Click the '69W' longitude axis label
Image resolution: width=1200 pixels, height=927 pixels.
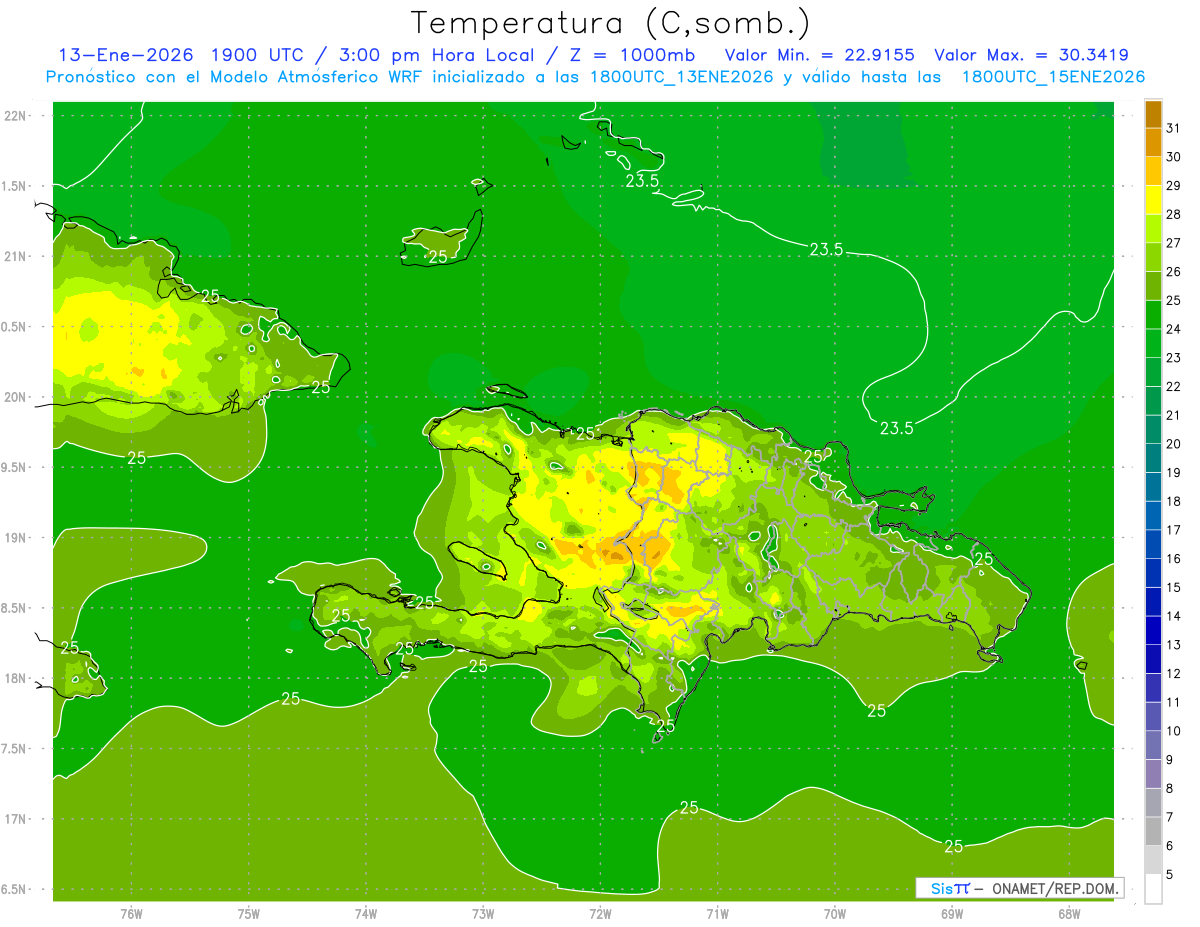pos(952,913)
